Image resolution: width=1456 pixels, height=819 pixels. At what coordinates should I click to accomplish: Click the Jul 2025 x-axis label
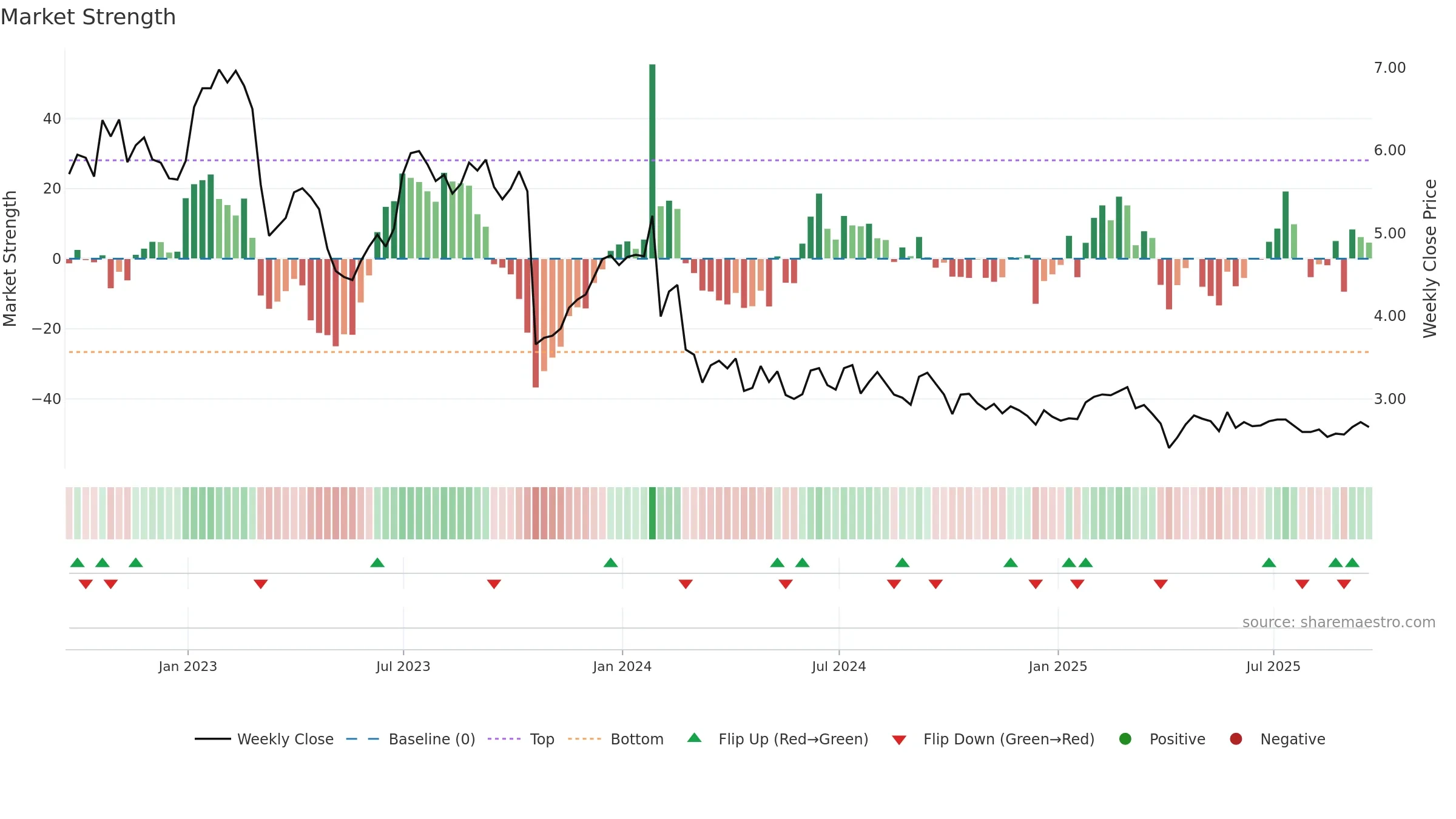coord(1273,666)
